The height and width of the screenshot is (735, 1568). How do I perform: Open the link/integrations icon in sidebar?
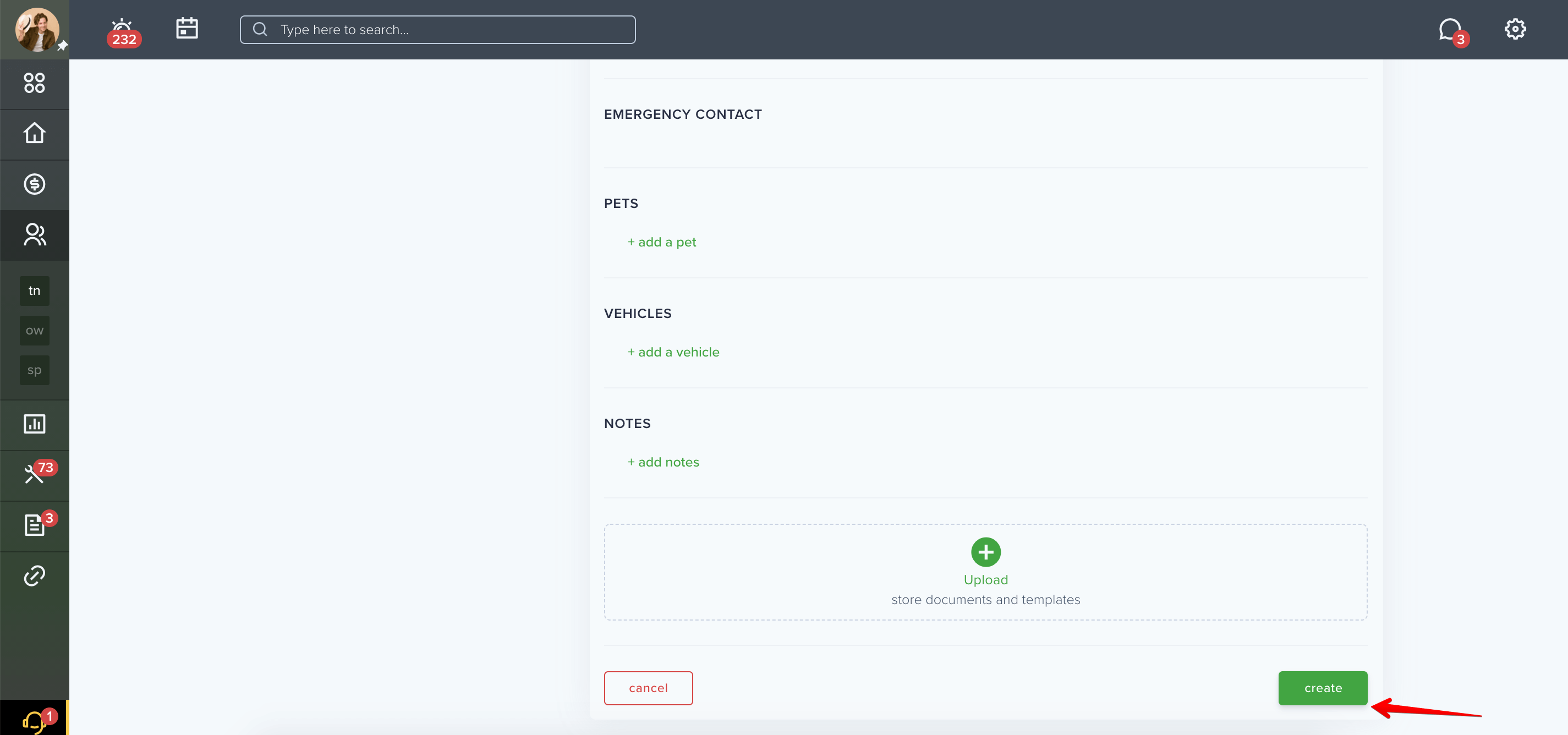coord(34,575)
